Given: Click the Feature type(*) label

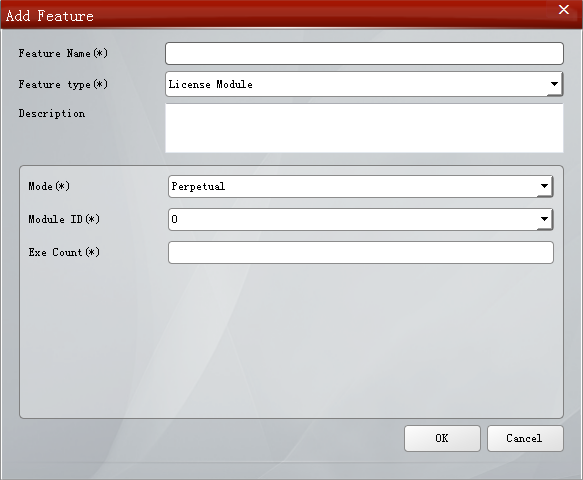Looking at the screenshot, I should tap(63, 84).
